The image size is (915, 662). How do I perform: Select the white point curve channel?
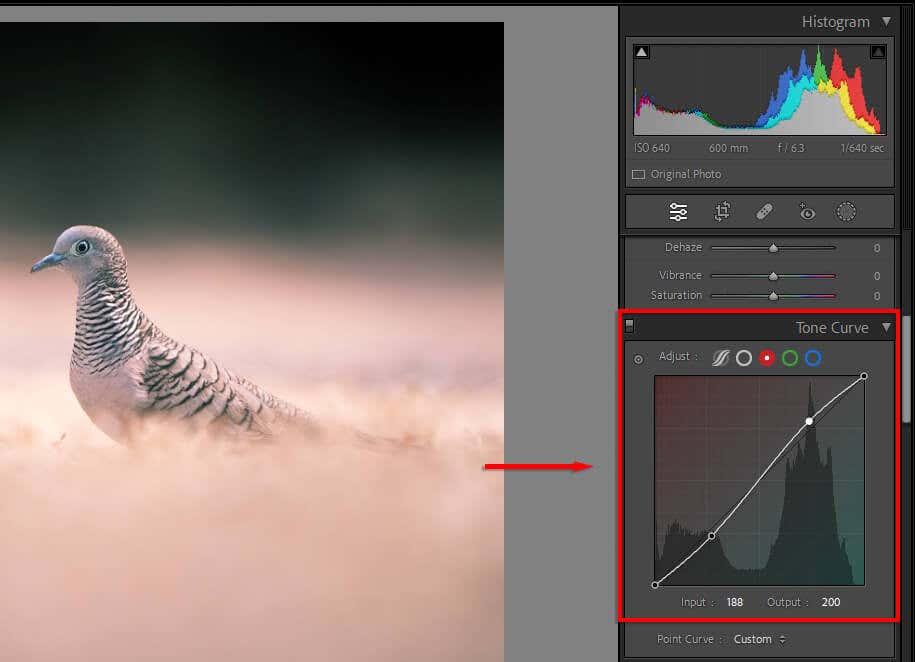tap(743, 358)
